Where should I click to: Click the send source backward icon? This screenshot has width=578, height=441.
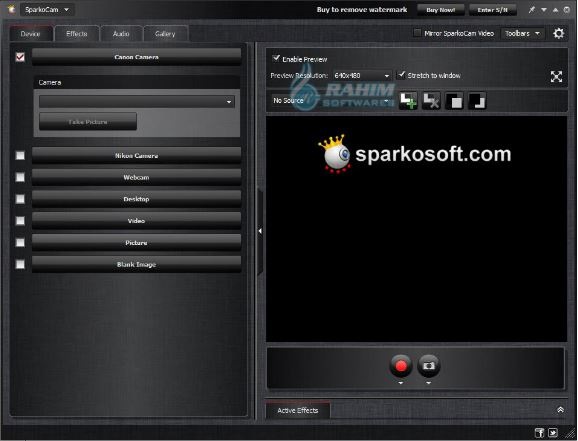click(477, 101)
